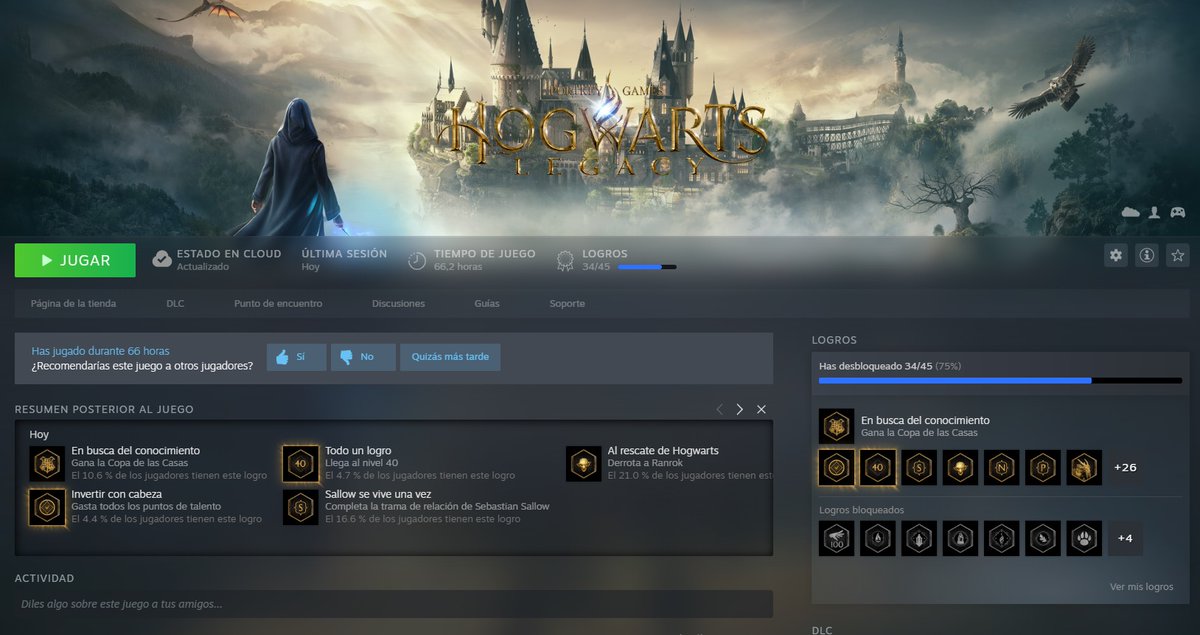Viewport: 1200px width, 635px height.
Task: Click the checkmark achievement icon in Logros panel
Action: click(x=836, y=468)
